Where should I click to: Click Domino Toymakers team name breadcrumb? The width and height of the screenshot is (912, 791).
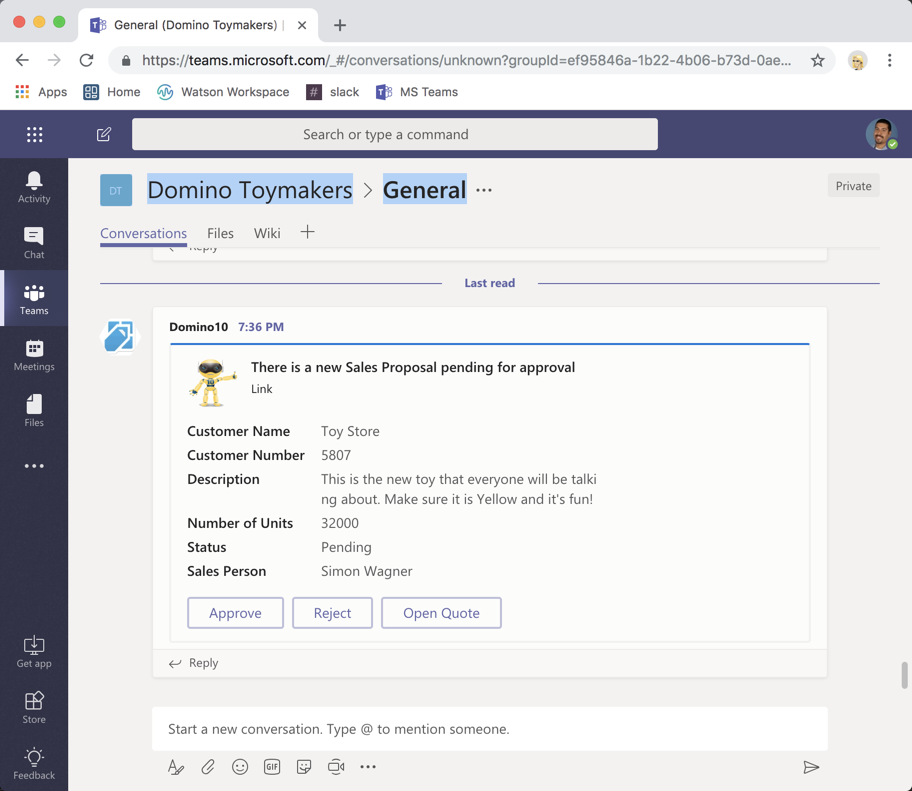click(x=250, y=190)
